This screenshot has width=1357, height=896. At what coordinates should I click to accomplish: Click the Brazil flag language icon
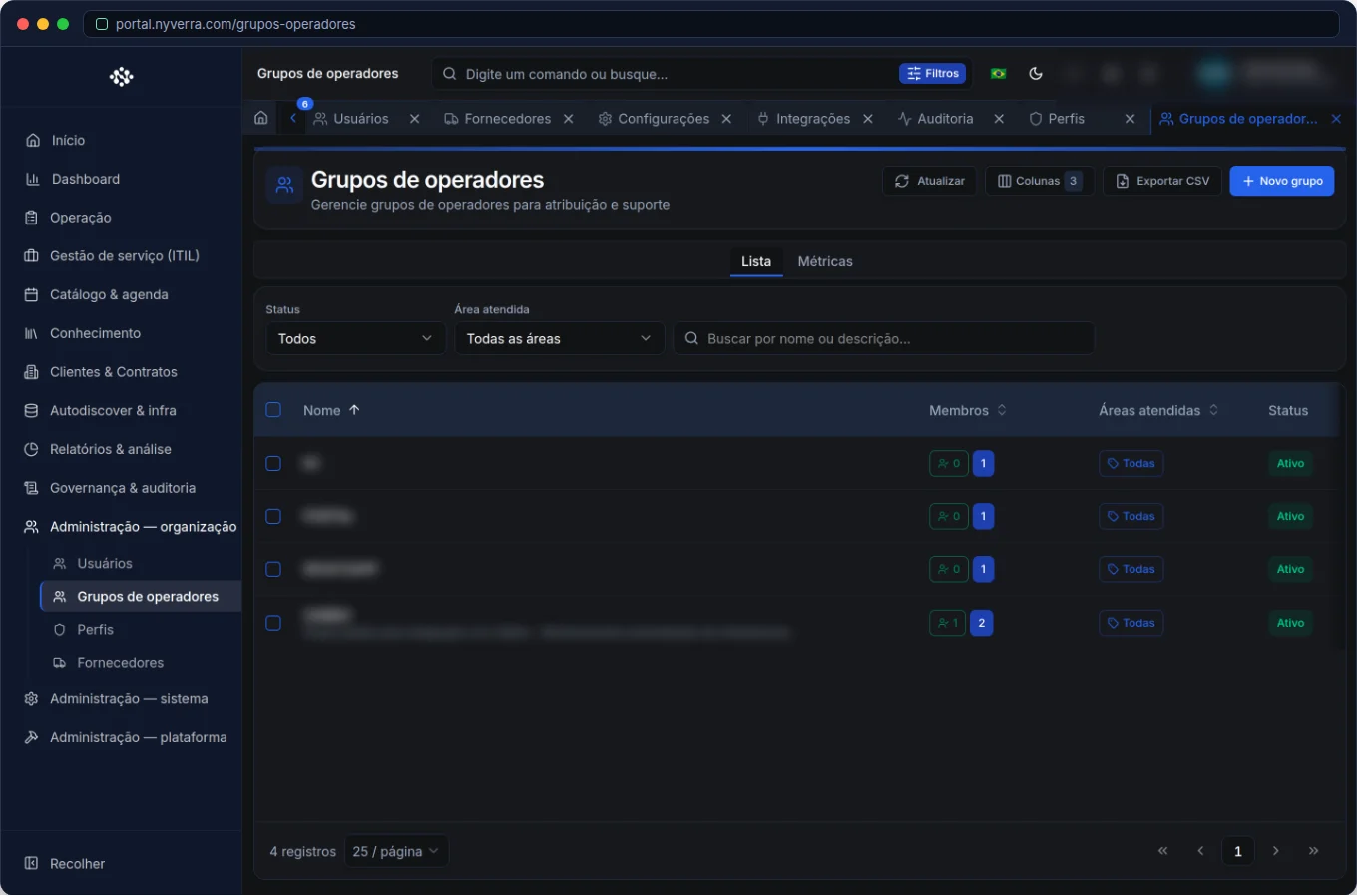click(998, 74)
